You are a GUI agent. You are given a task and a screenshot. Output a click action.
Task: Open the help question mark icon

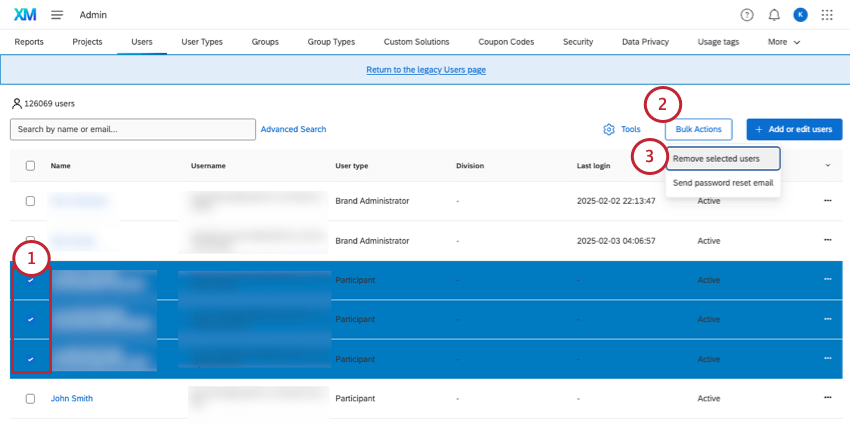coord(747,15)
